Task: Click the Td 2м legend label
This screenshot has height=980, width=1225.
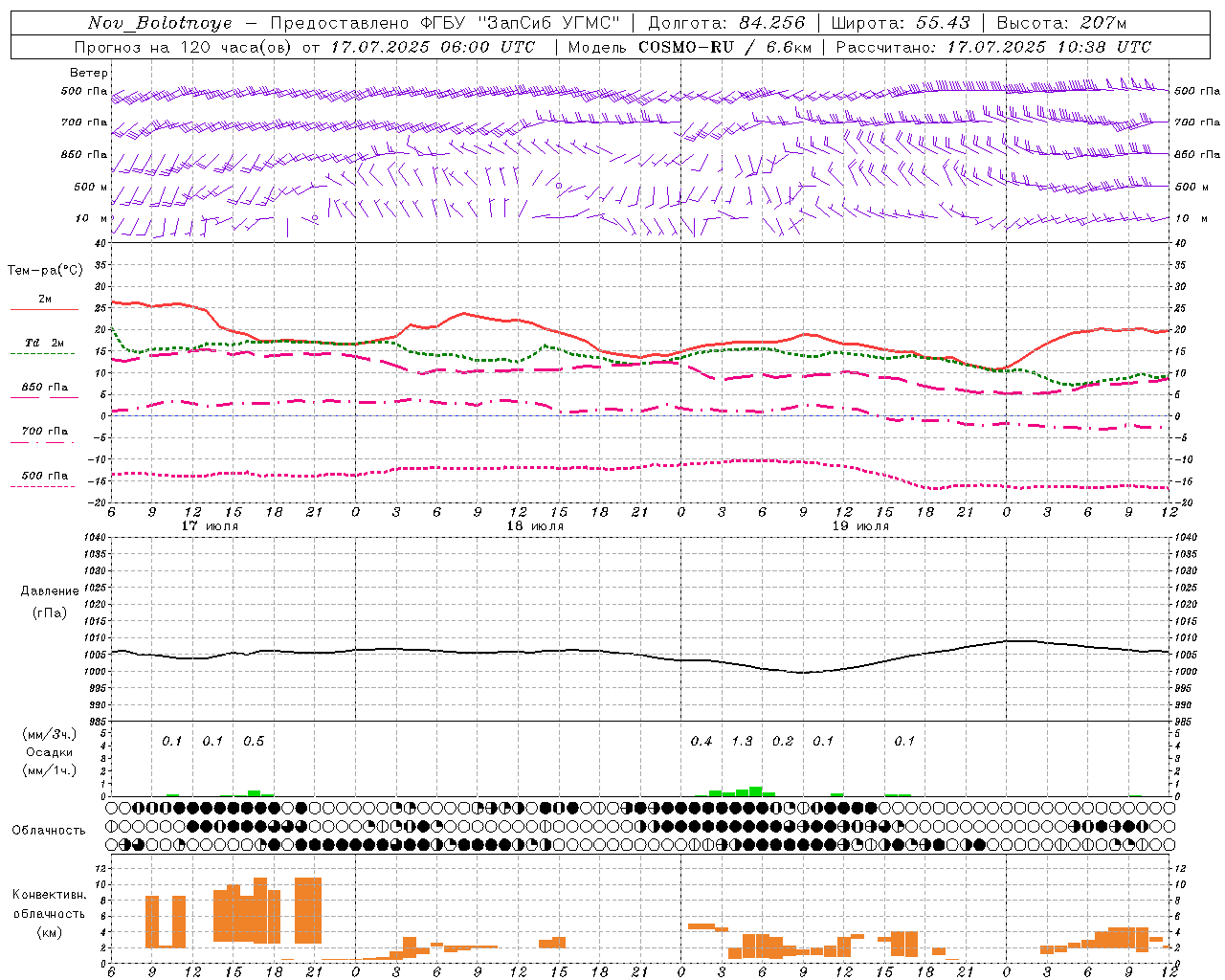Action: tap(45, 343)
